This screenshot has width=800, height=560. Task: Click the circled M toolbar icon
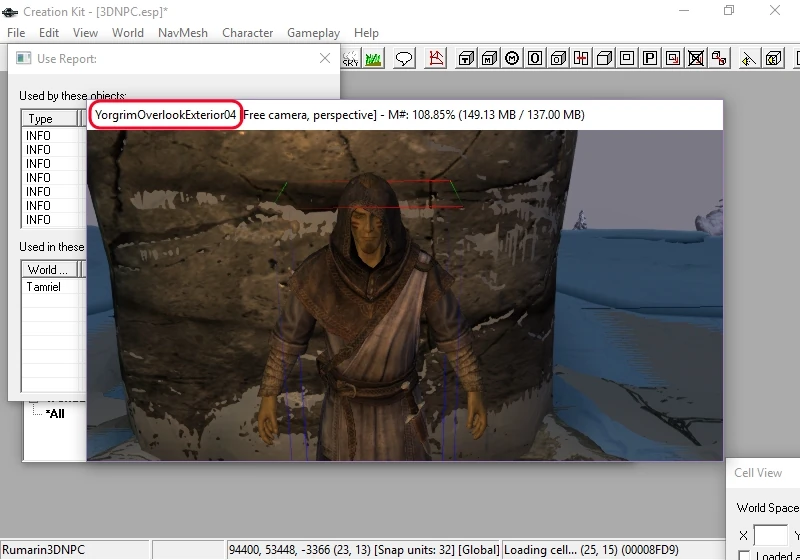pos(512,59)
